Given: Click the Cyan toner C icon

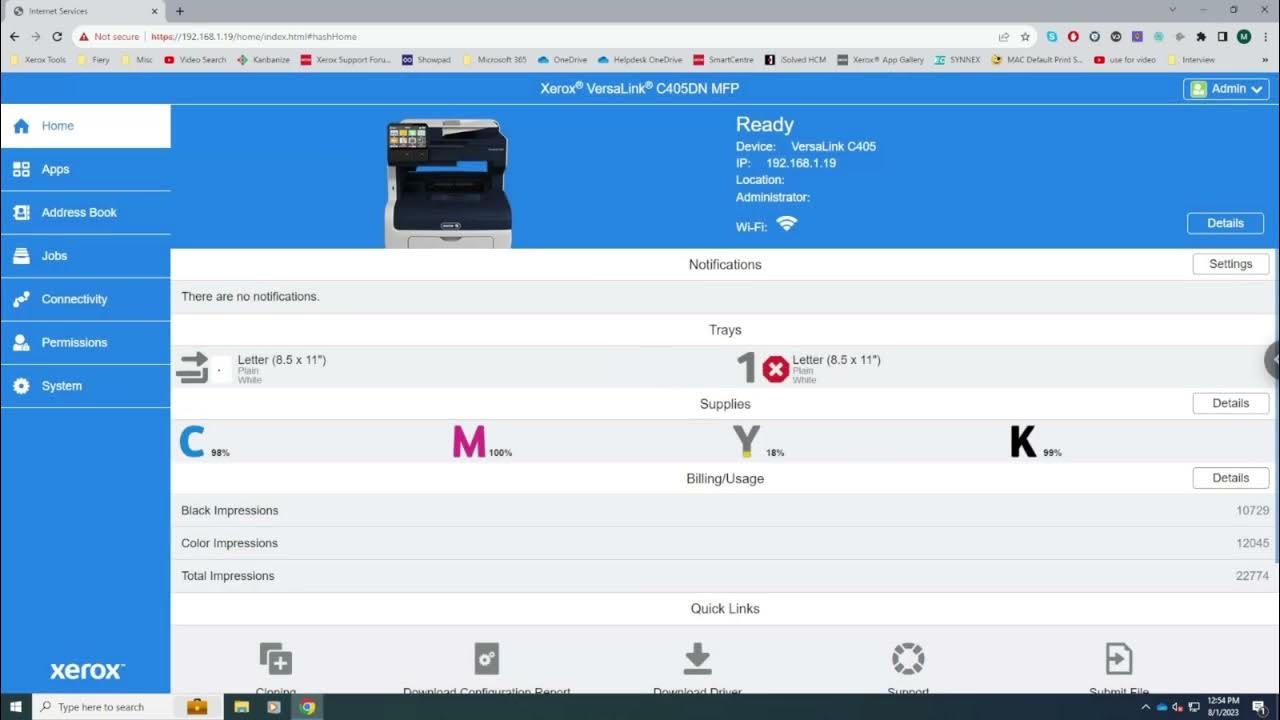Looking at the screenshot, I should [x=192, y=441].
